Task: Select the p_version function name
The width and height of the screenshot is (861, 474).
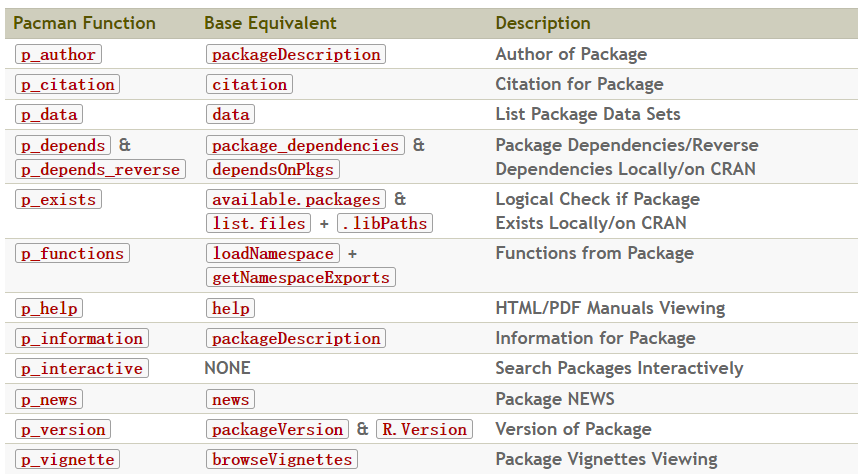Action: tap(63, 429)
